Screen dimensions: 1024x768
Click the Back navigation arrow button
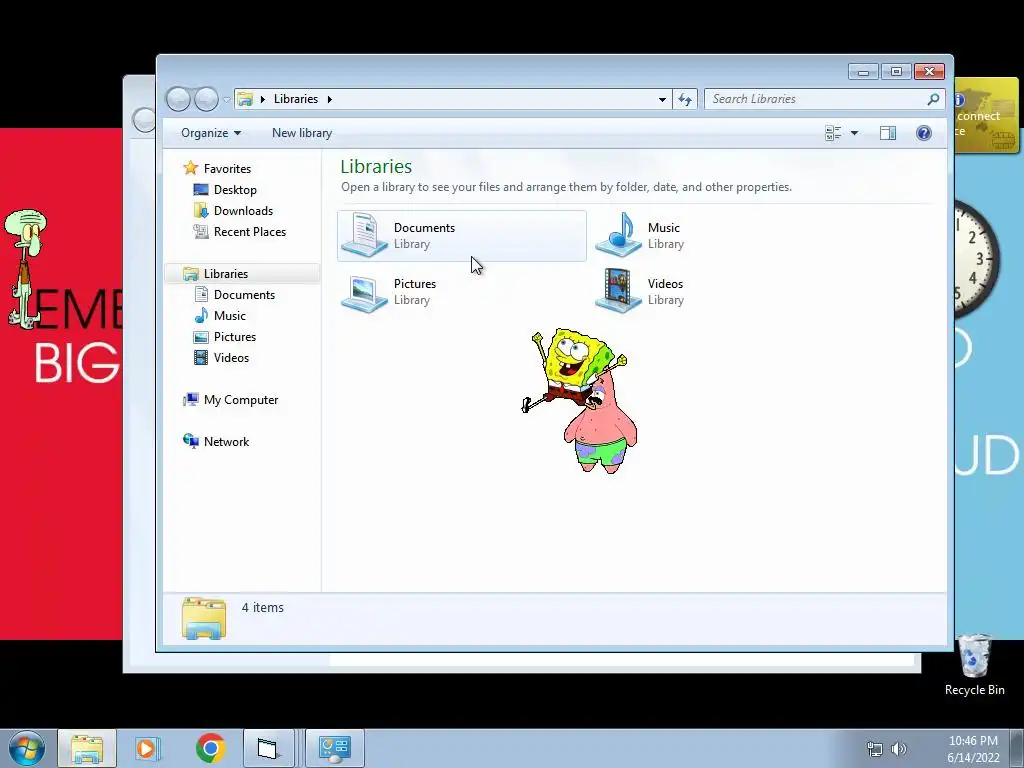pos(178,99)
